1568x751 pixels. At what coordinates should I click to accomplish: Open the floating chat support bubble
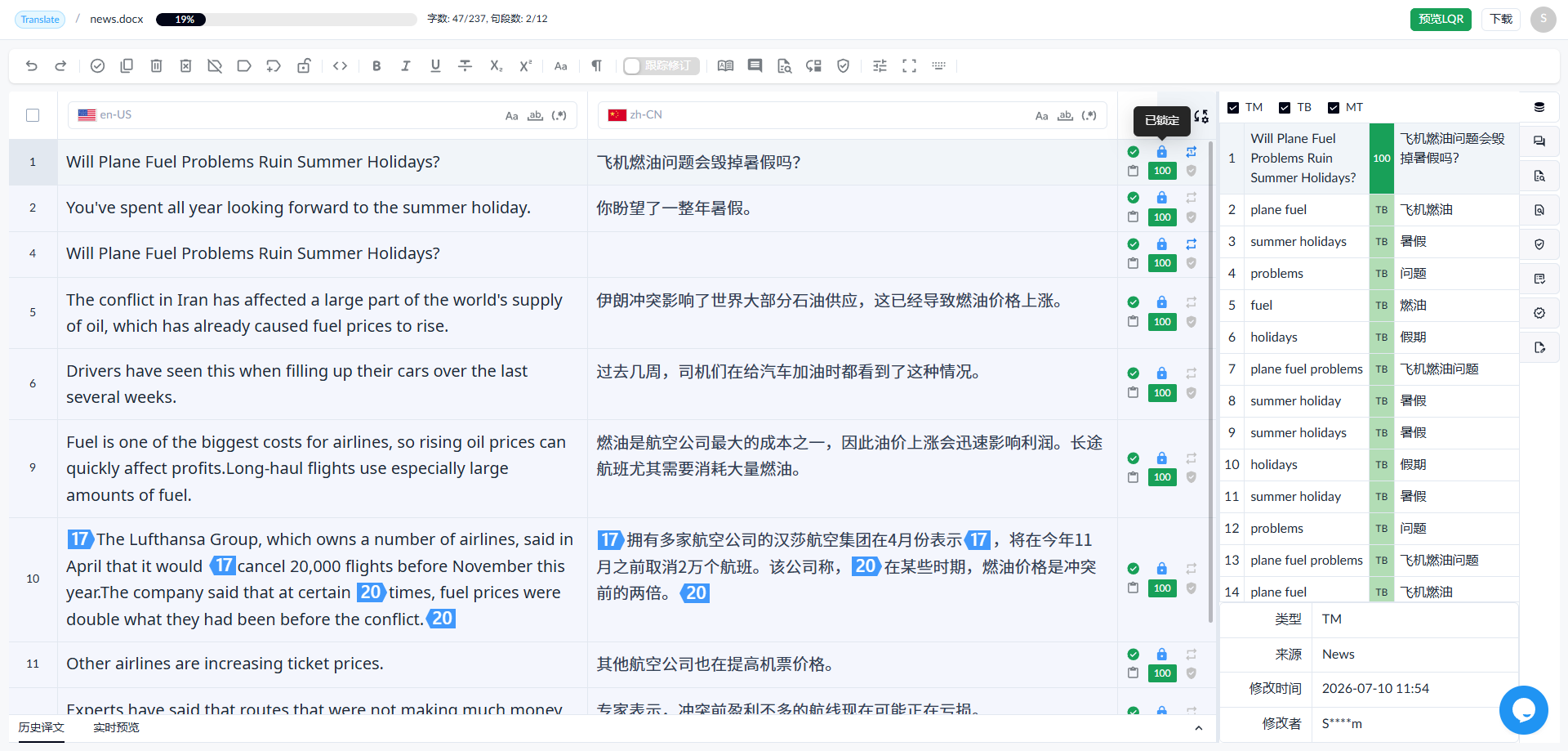pyautogui.click(x=1523, y=710)
